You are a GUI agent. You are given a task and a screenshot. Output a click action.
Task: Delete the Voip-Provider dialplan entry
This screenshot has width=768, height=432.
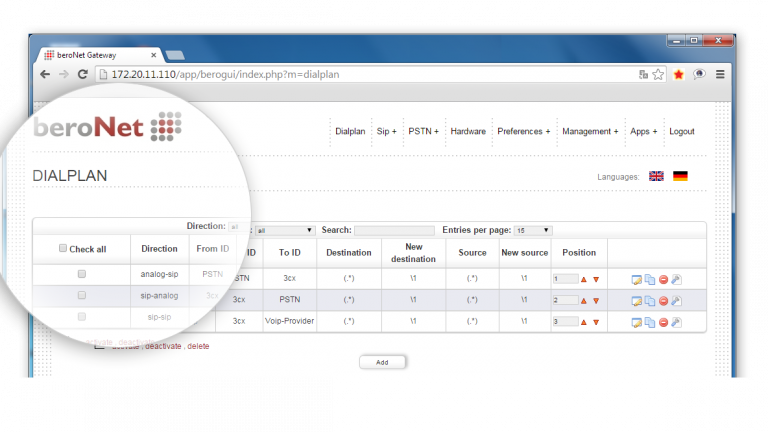click(x=664, y=323)
